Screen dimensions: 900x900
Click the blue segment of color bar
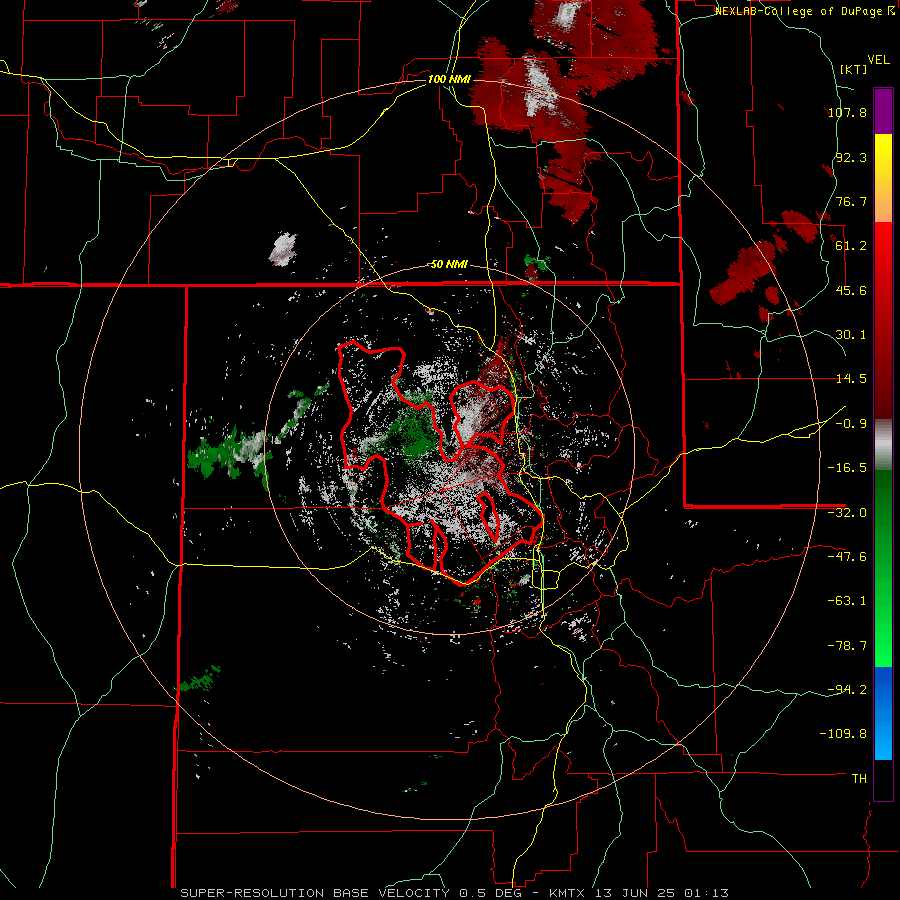click(x=883, y=713)
